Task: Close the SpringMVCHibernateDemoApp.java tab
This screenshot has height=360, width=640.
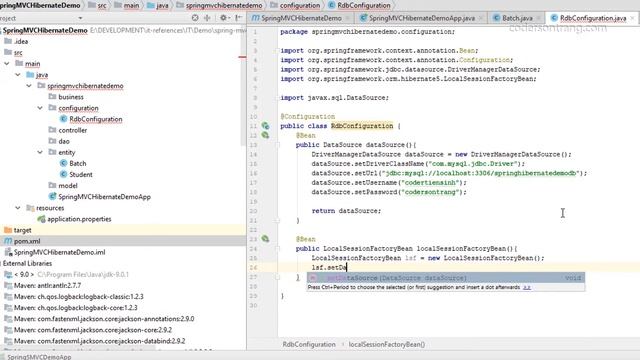Action: click(x=480, y=18)
